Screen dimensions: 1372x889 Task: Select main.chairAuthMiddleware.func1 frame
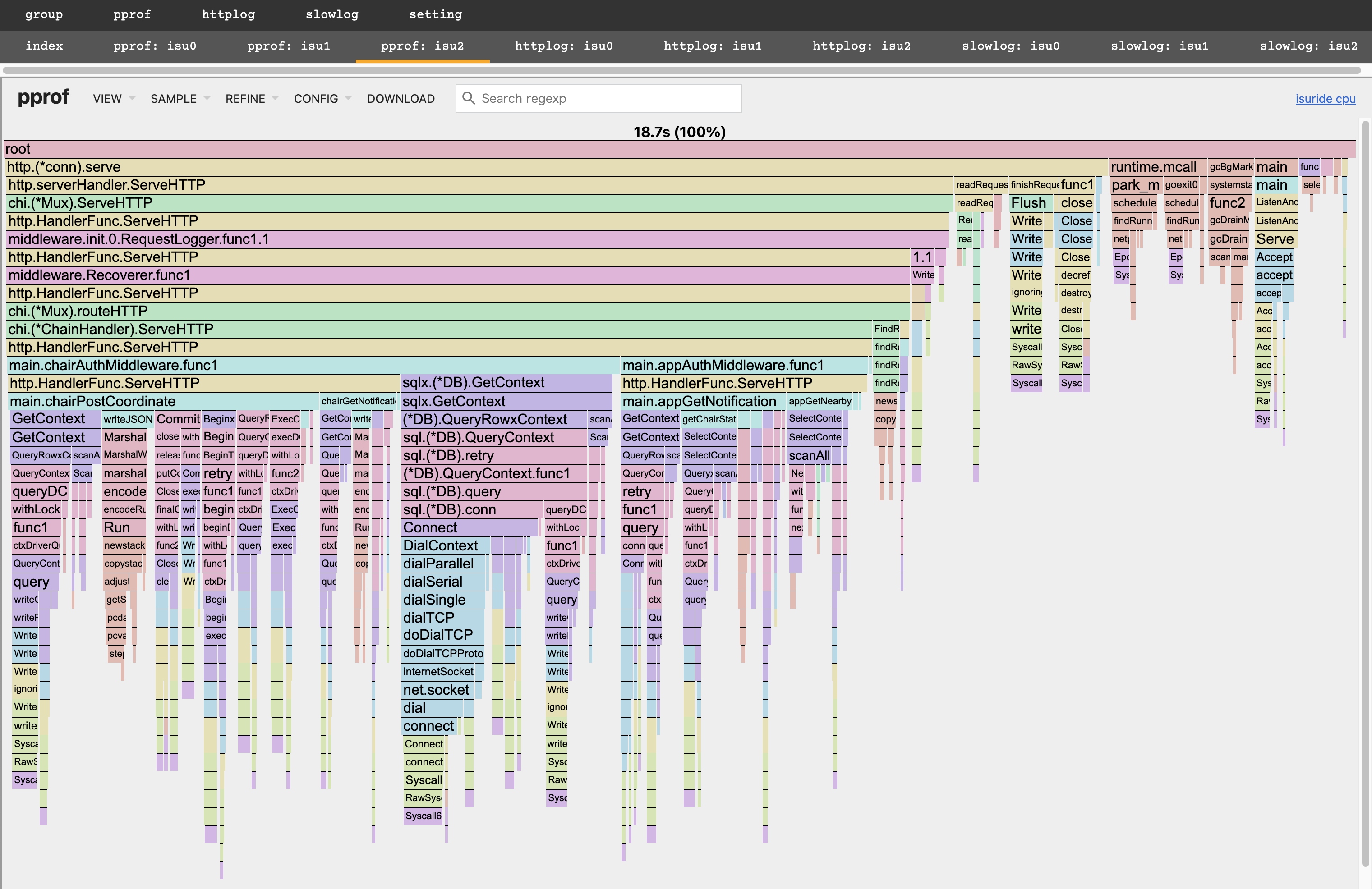tap(313, 365)
